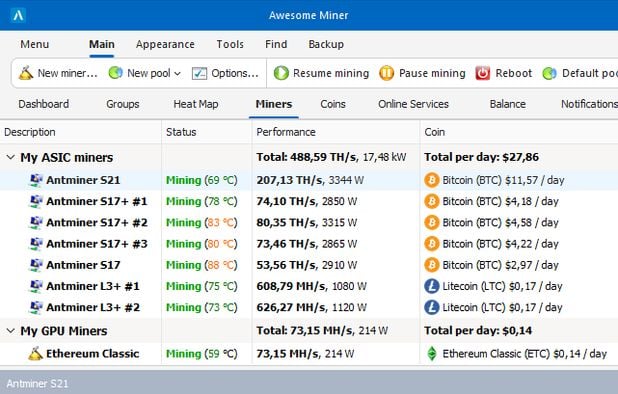The height and width of the screenshot is (394, 618).
Task: Click the 'Mining (88 °C)' status text
Action: coord(202,265)
